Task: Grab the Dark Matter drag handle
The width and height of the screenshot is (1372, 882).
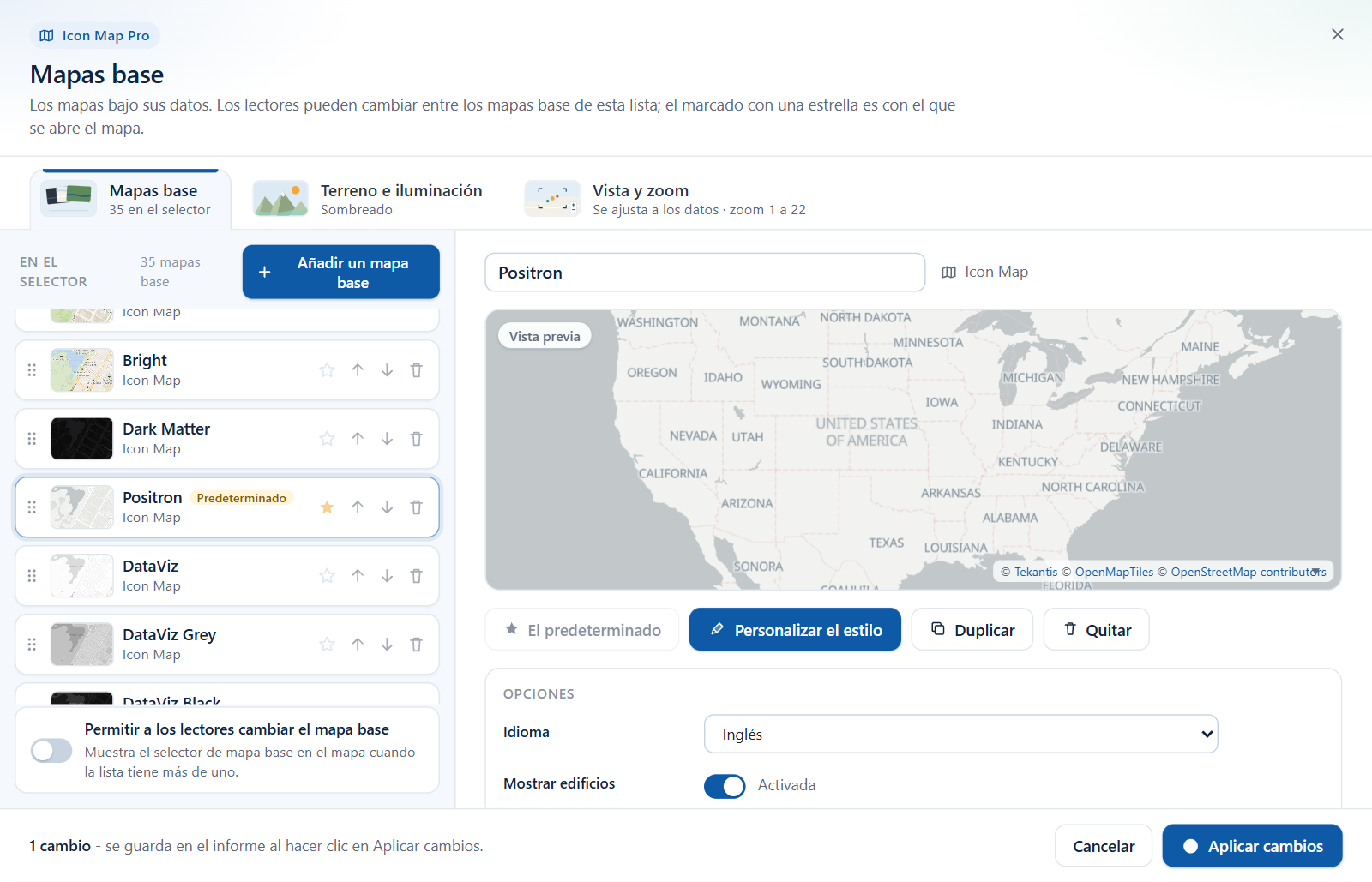Action: [32, 439]
